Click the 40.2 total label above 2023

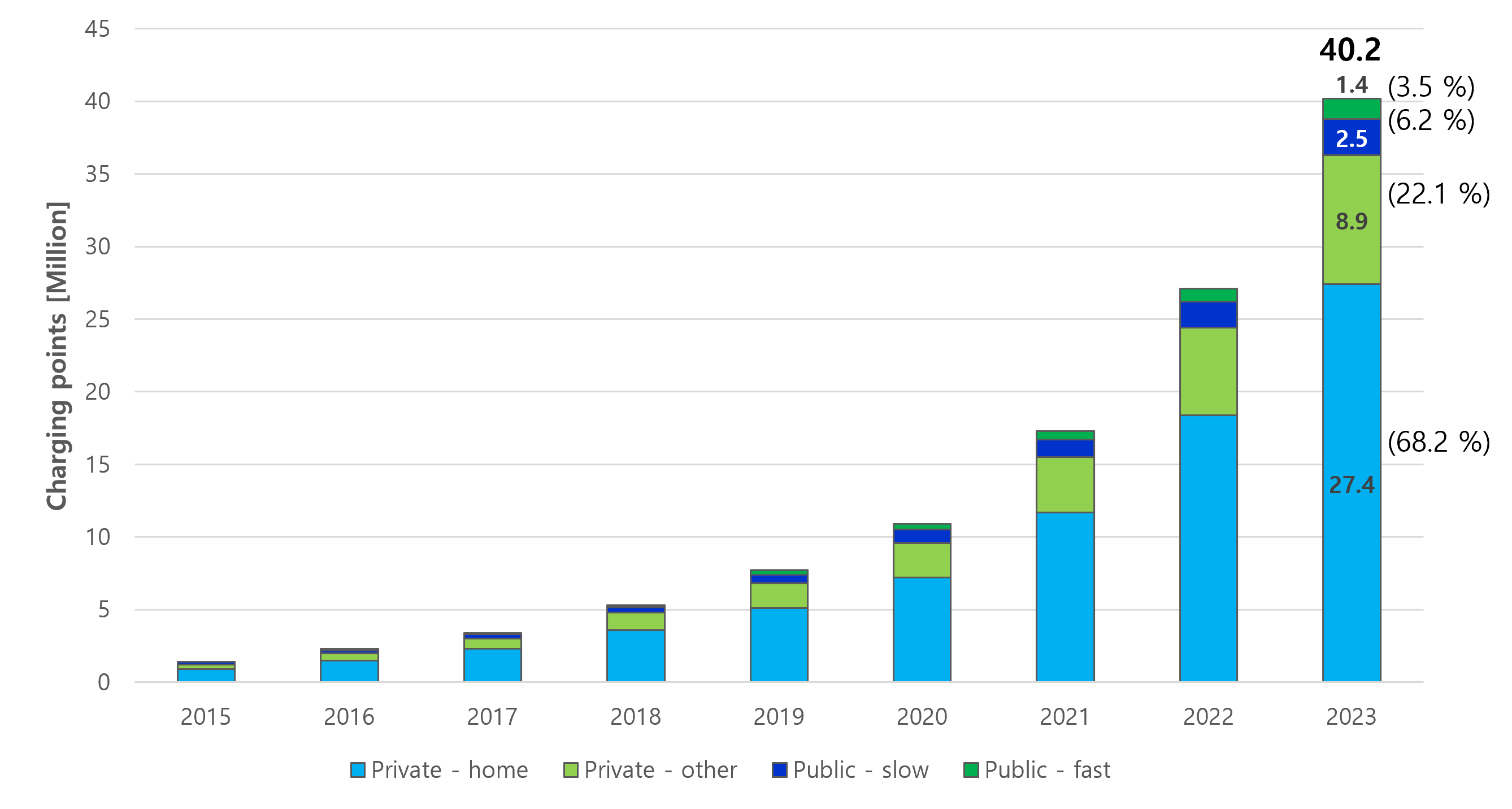tap(1350, 50)
